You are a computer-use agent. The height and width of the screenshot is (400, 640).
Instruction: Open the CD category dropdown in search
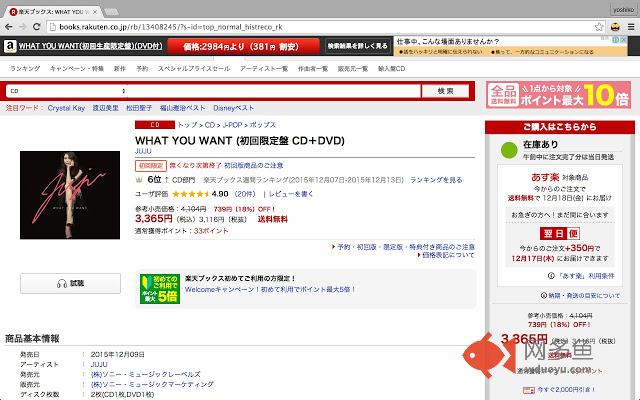point(67,91)
